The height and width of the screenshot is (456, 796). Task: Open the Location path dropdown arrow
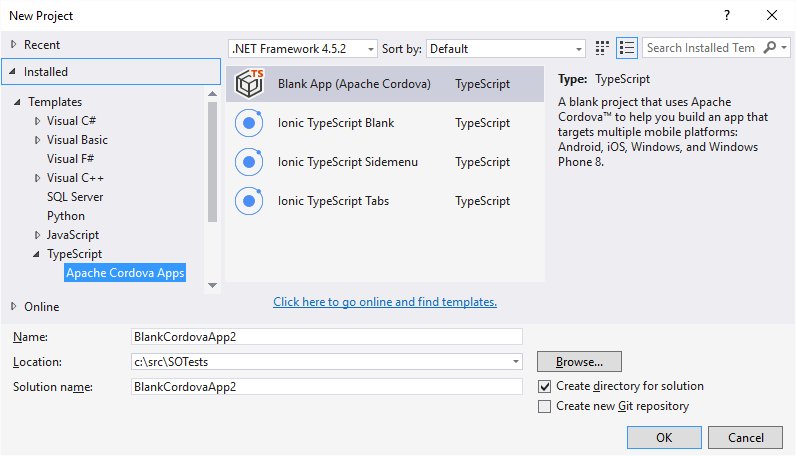click(x=515, y=362)
